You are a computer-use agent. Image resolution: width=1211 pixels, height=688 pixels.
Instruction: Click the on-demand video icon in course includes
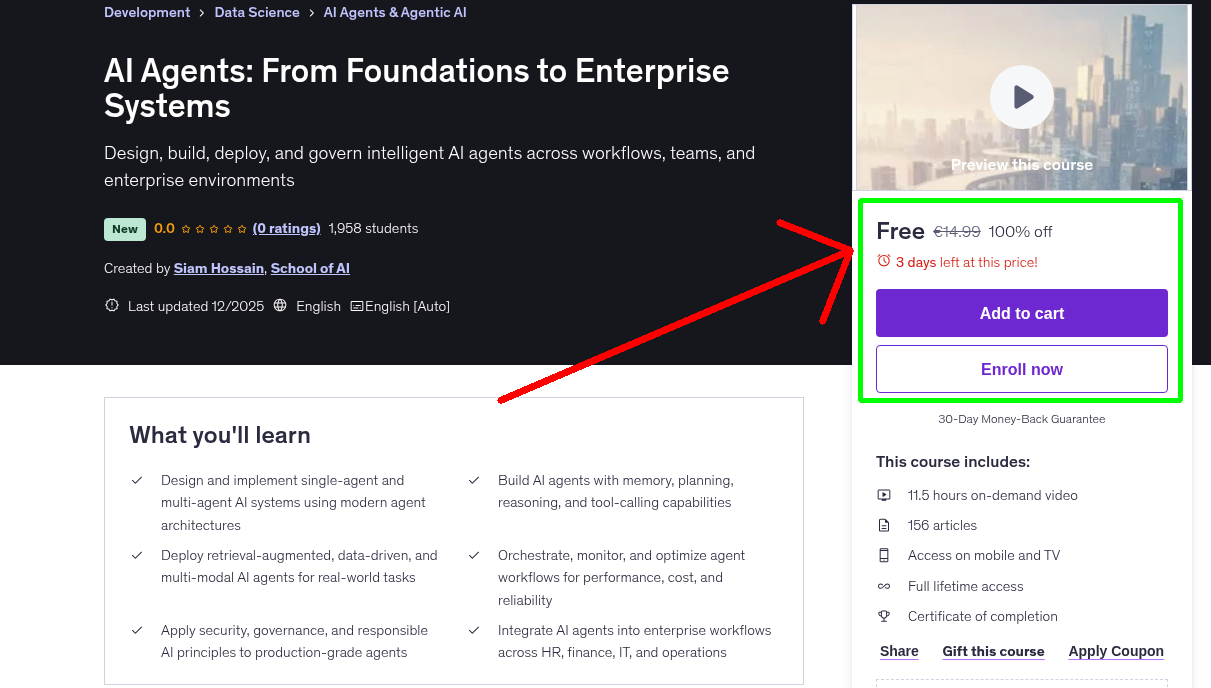[x=884, y=495]
